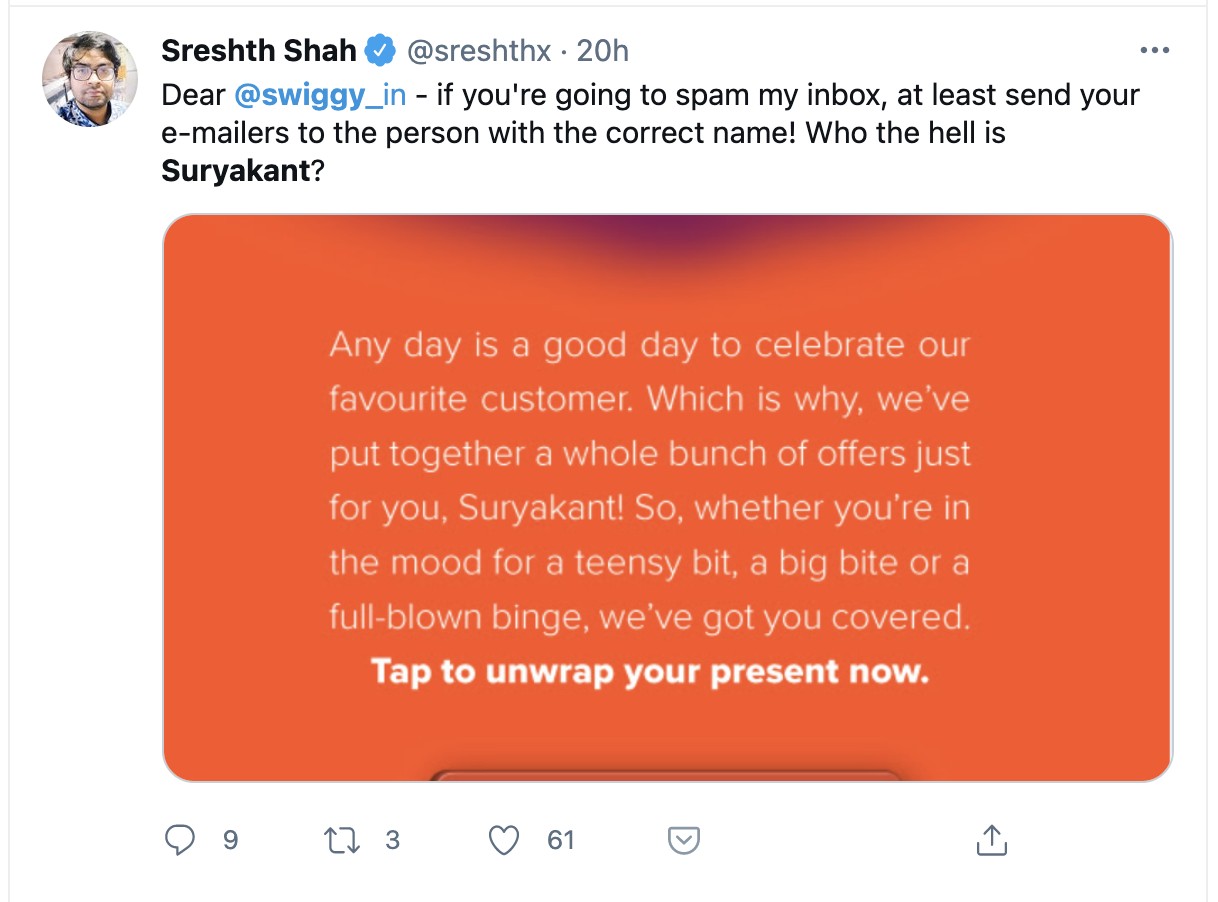The image size is (1218, 902).
Task: Open the three-dot more options menu
Action: 1154,50
